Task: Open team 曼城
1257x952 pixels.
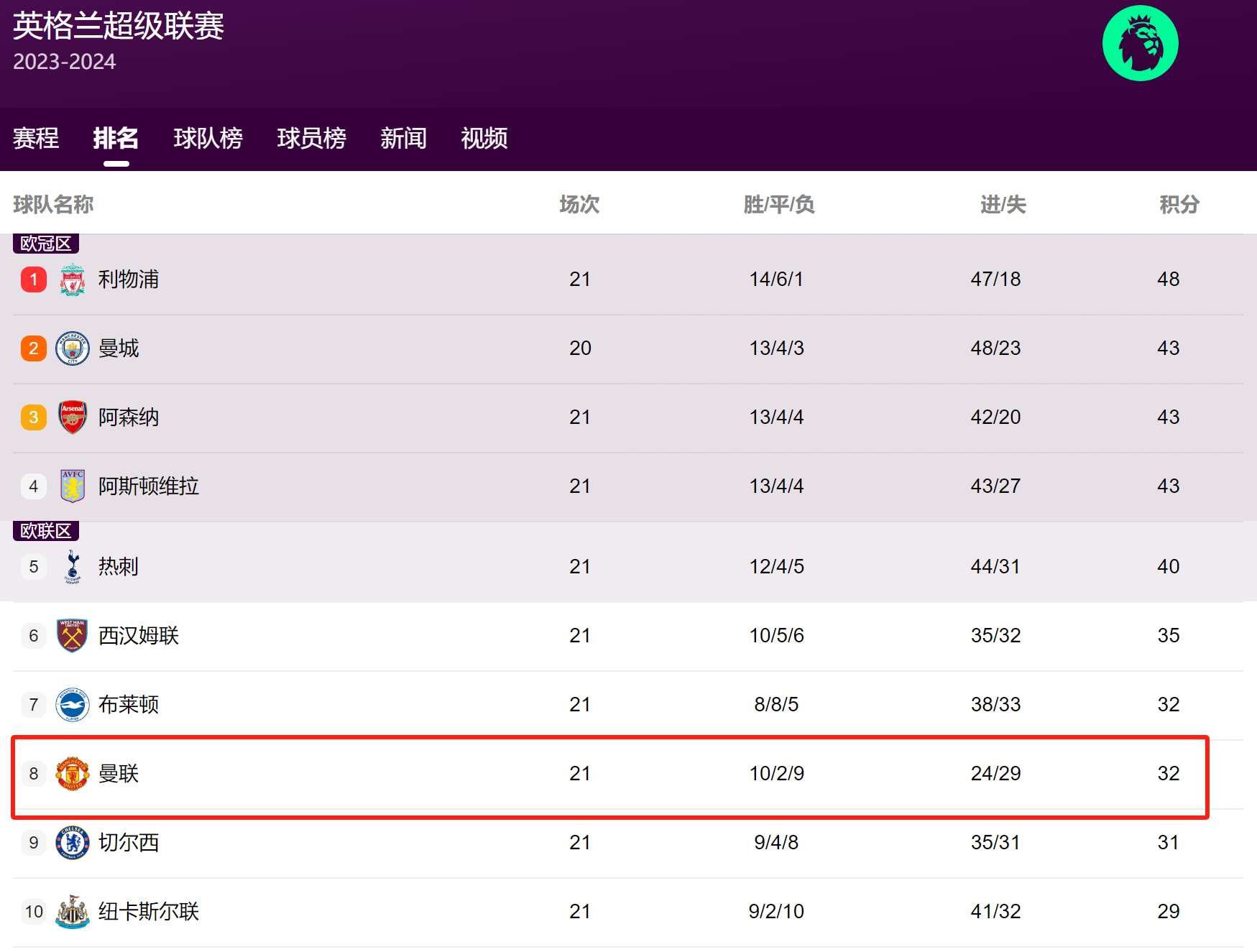Action: [x=119, y=348]
